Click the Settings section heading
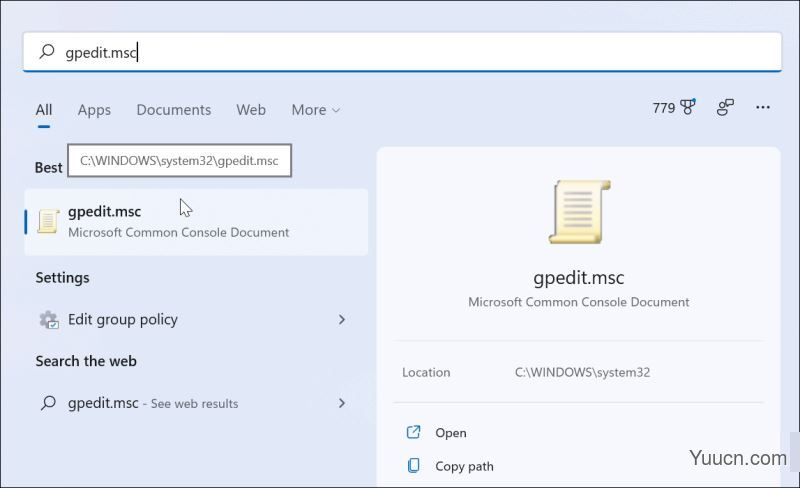 coord(62,278)
